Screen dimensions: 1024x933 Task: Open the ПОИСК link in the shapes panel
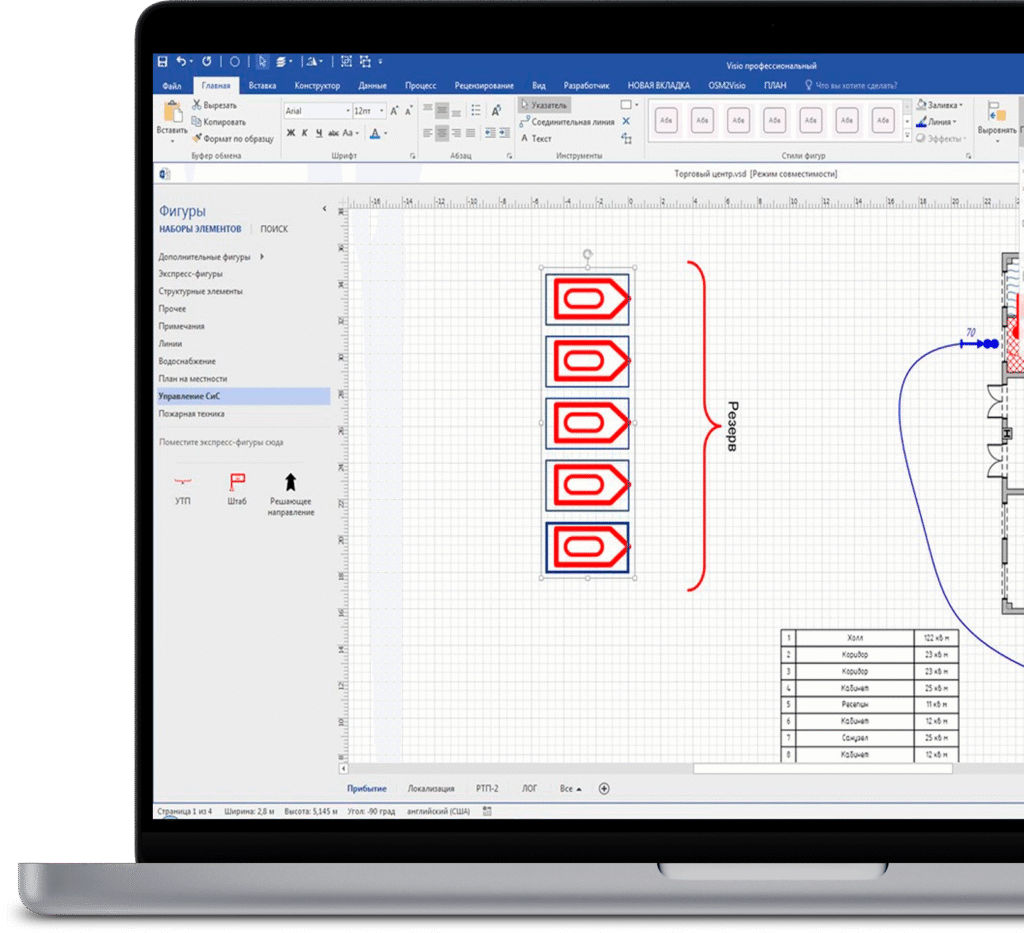274,229
